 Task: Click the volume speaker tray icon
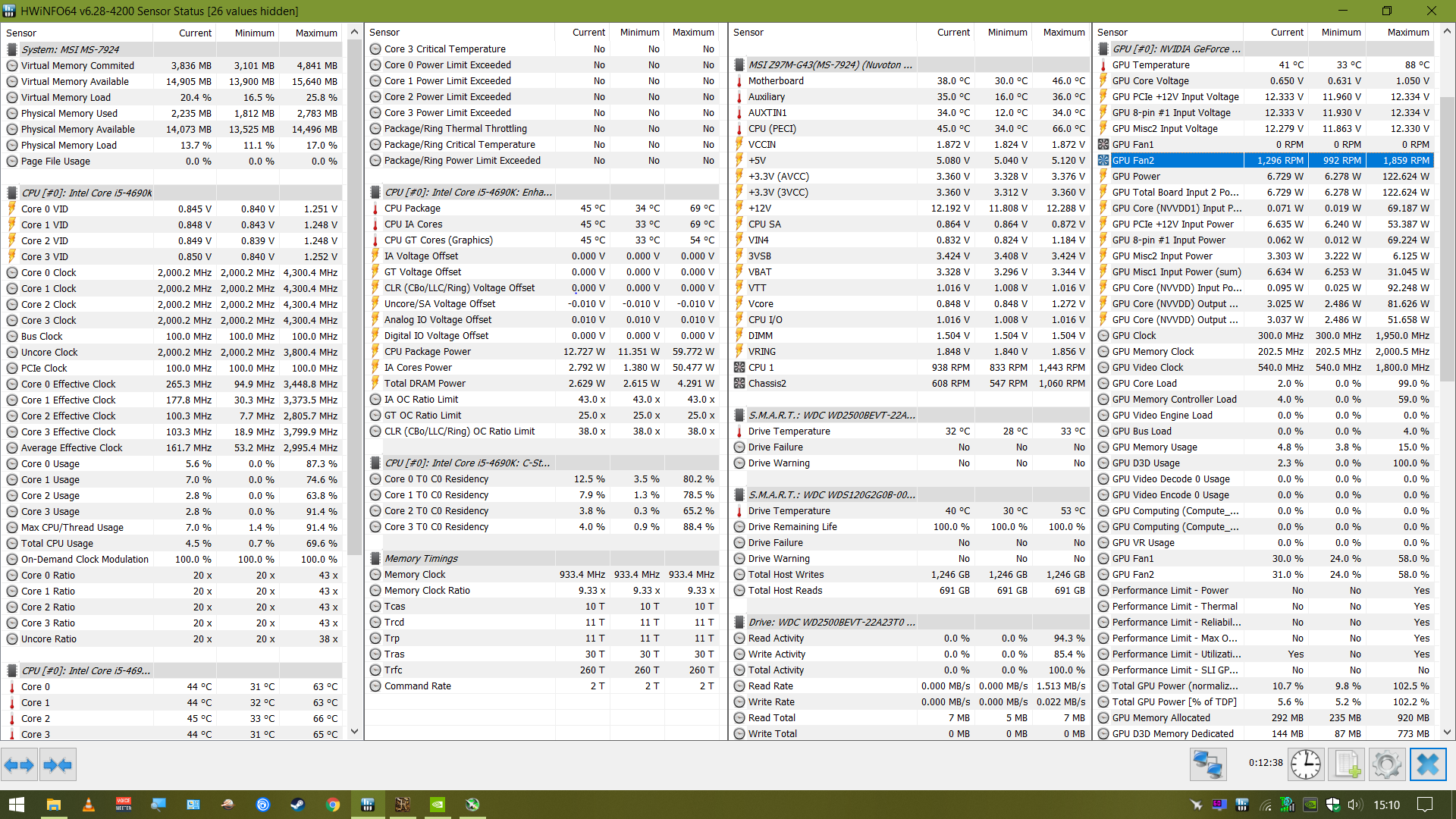pos(1355,805)
